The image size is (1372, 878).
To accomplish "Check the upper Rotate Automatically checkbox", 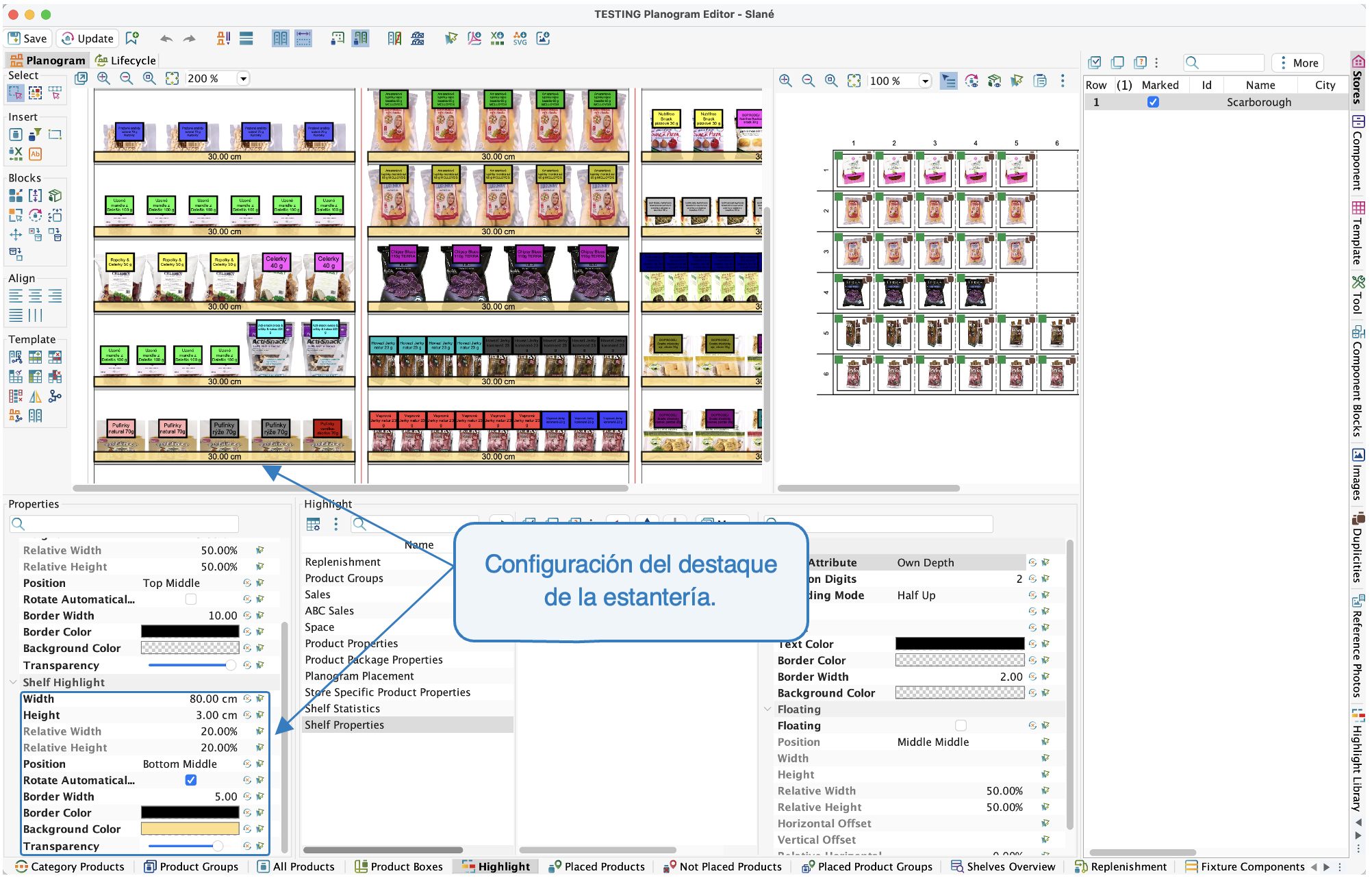I will tap(191, 599).
